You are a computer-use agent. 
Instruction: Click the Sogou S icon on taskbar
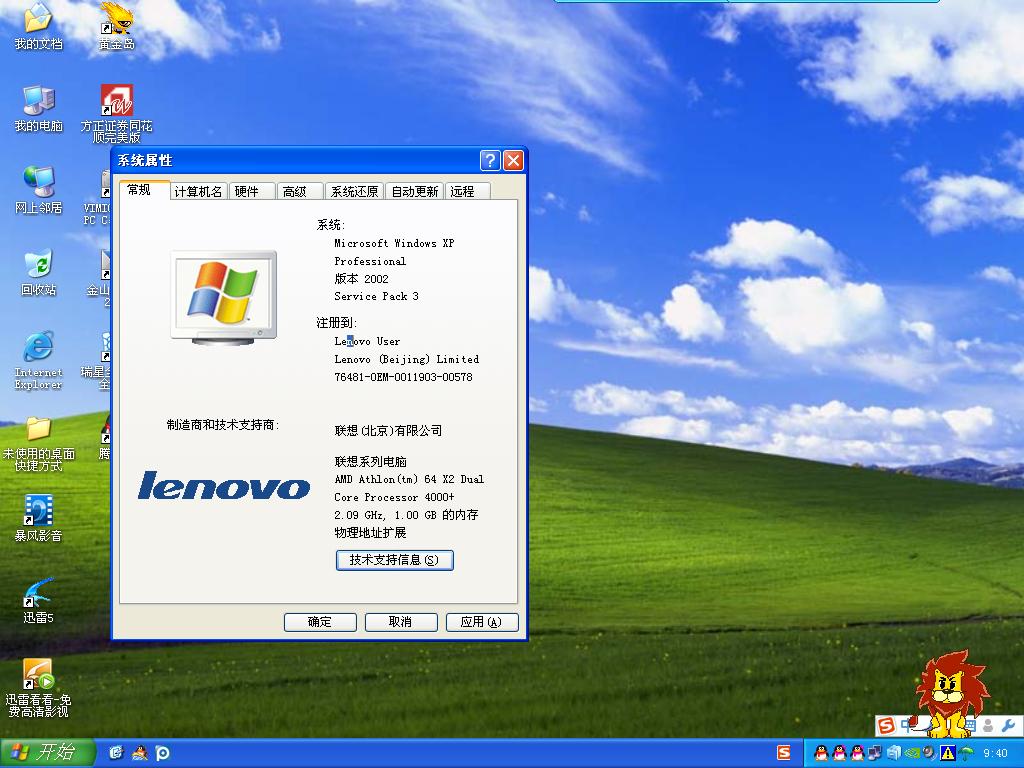[784, 753]
